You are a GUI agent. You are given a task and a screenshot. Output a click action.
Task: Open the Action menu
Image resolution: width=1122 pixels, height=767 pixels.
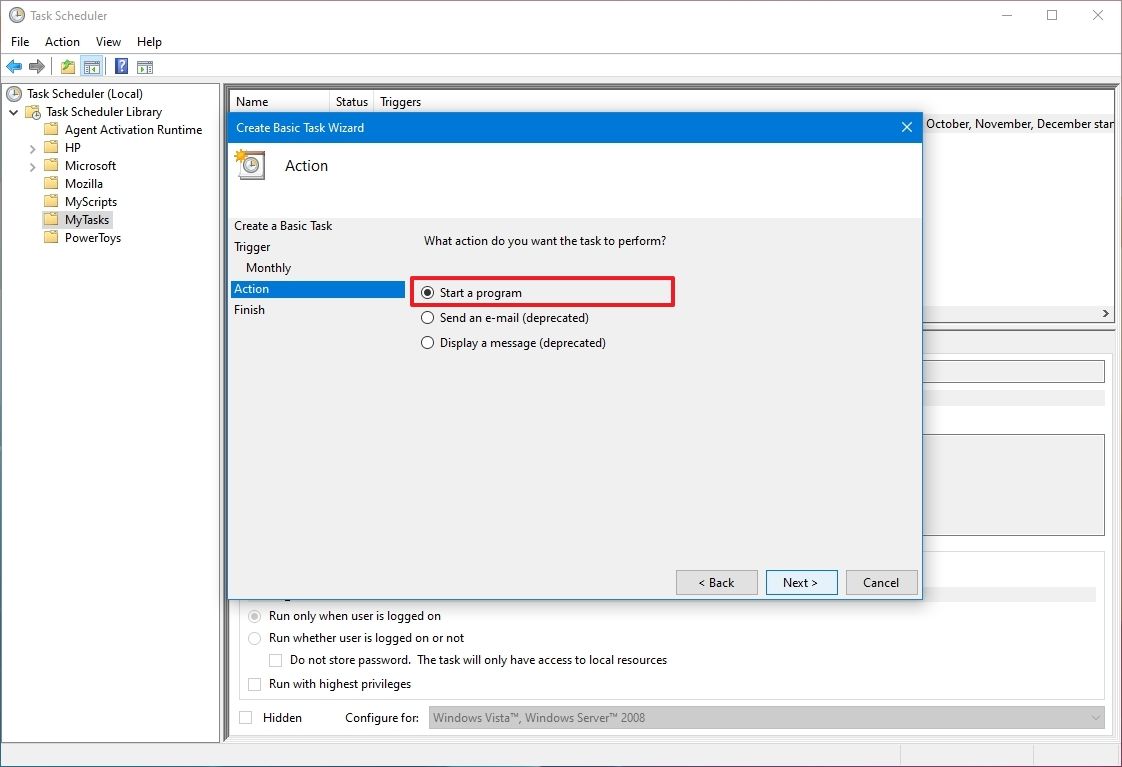click(62, 42)
